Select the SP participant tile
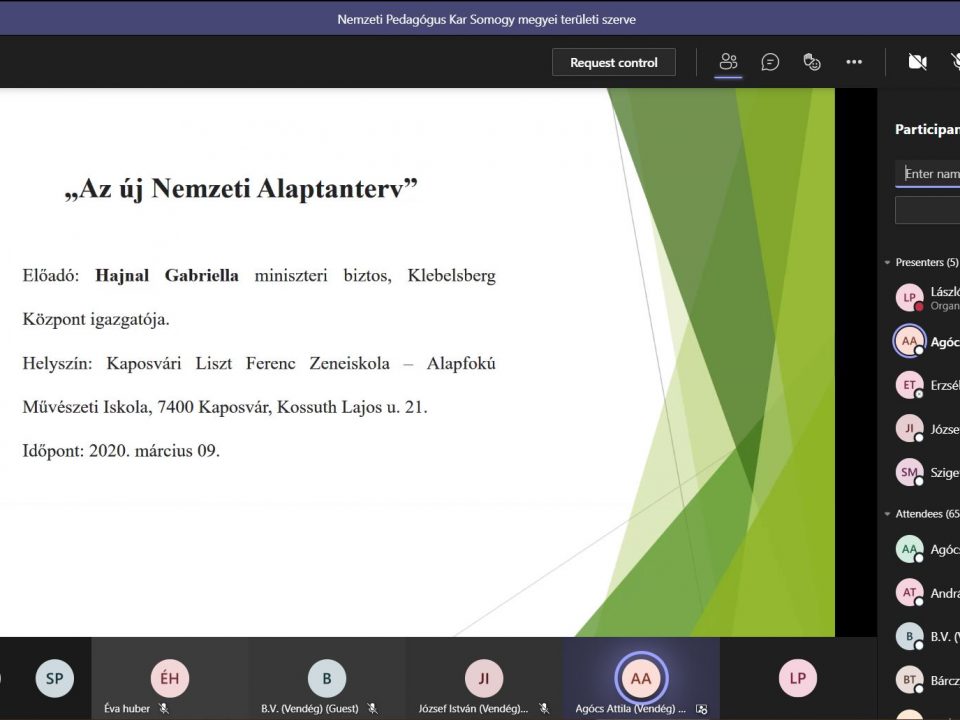The width and height of the screenshot is (960, 720). (x=54, y=679)
